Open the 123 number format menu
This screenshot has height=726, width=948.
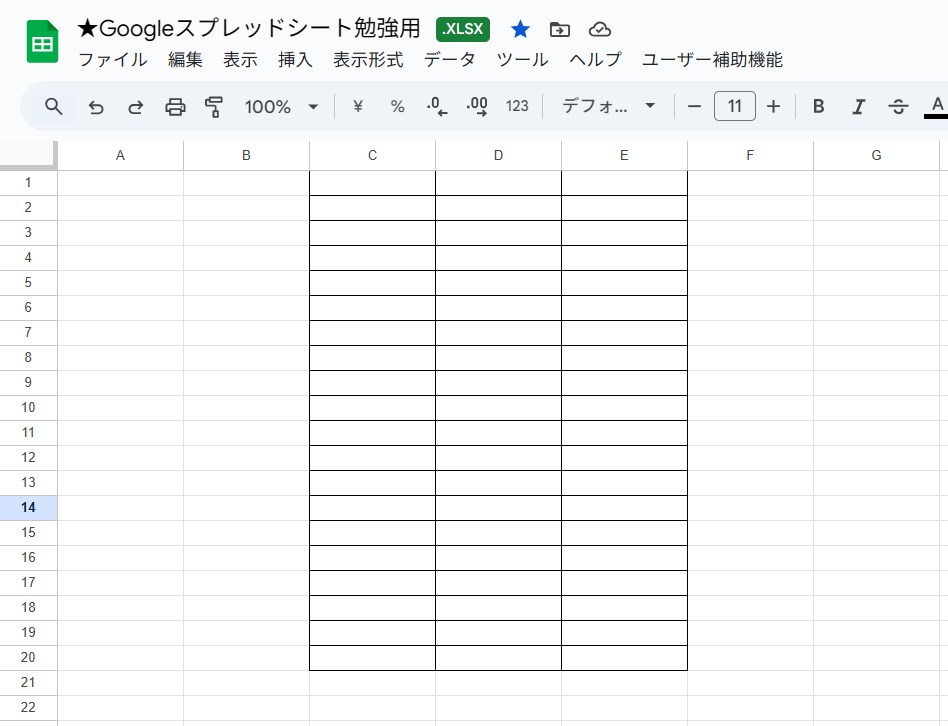(517, 106)
